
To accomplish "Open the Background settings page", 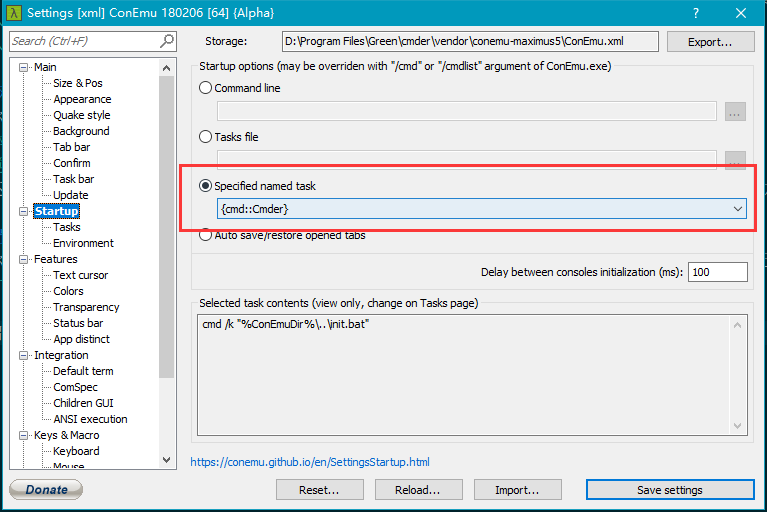I will (81, 131).
